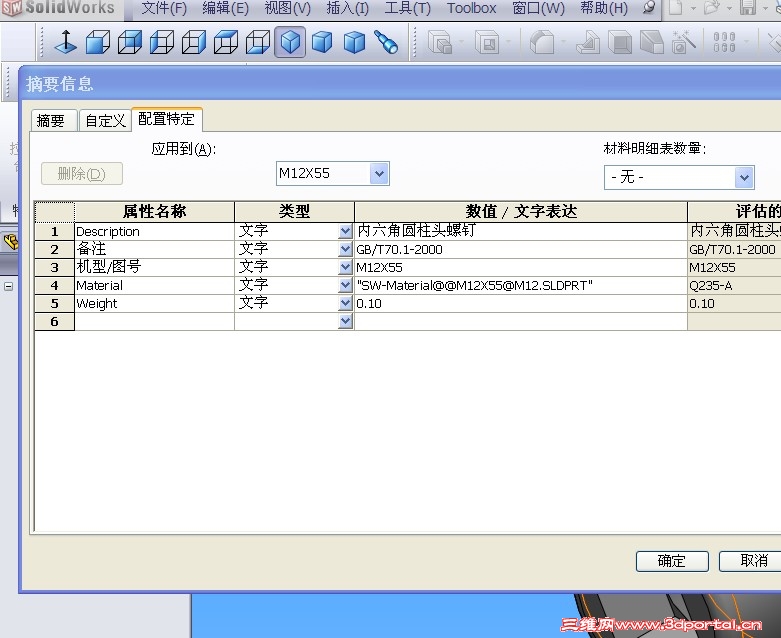Click the 删除(D) button
This screenshot has width=781, height=638.
coord(82,174)
